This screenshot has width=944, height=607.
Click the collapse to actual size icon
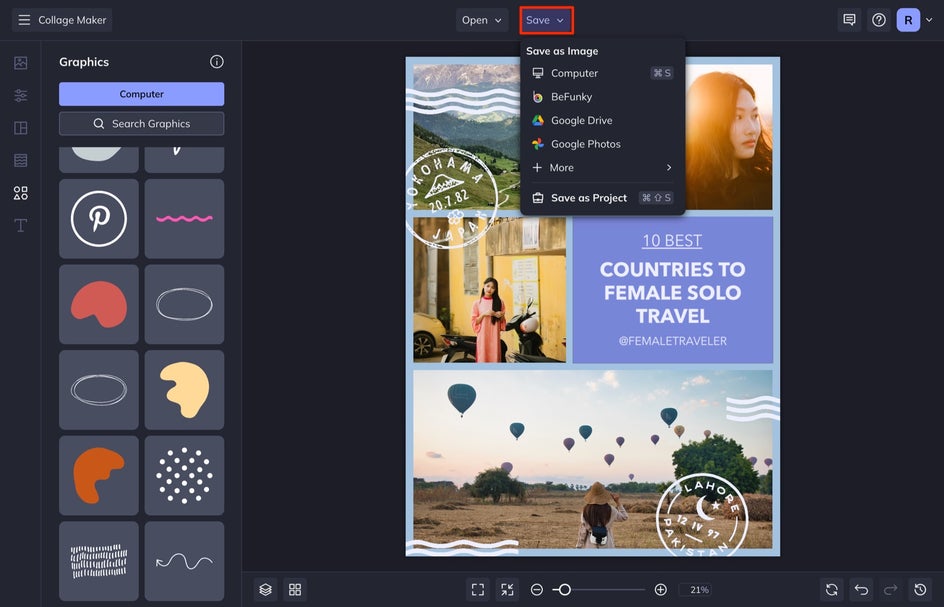pyautogui.click(x=508, y=590)
